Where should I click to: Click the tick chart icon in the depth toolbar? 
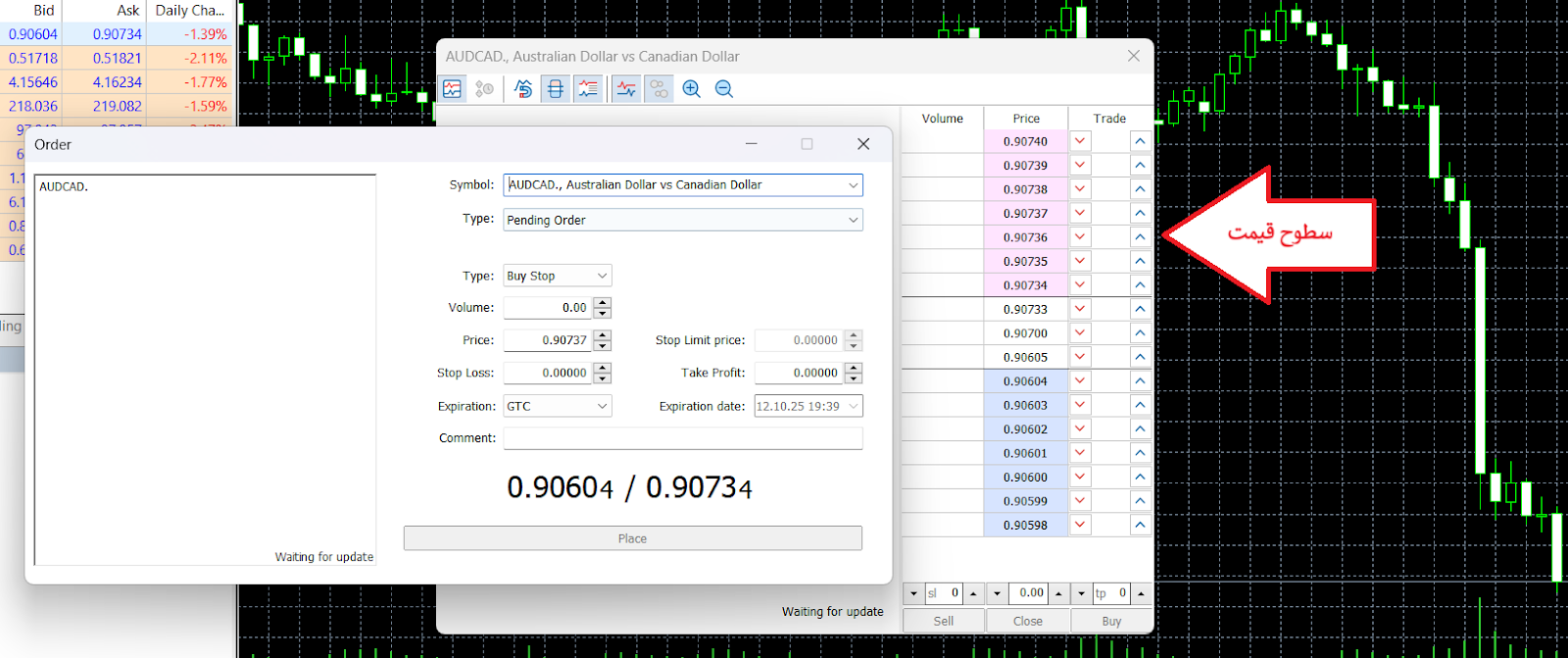tap(452, 89)
